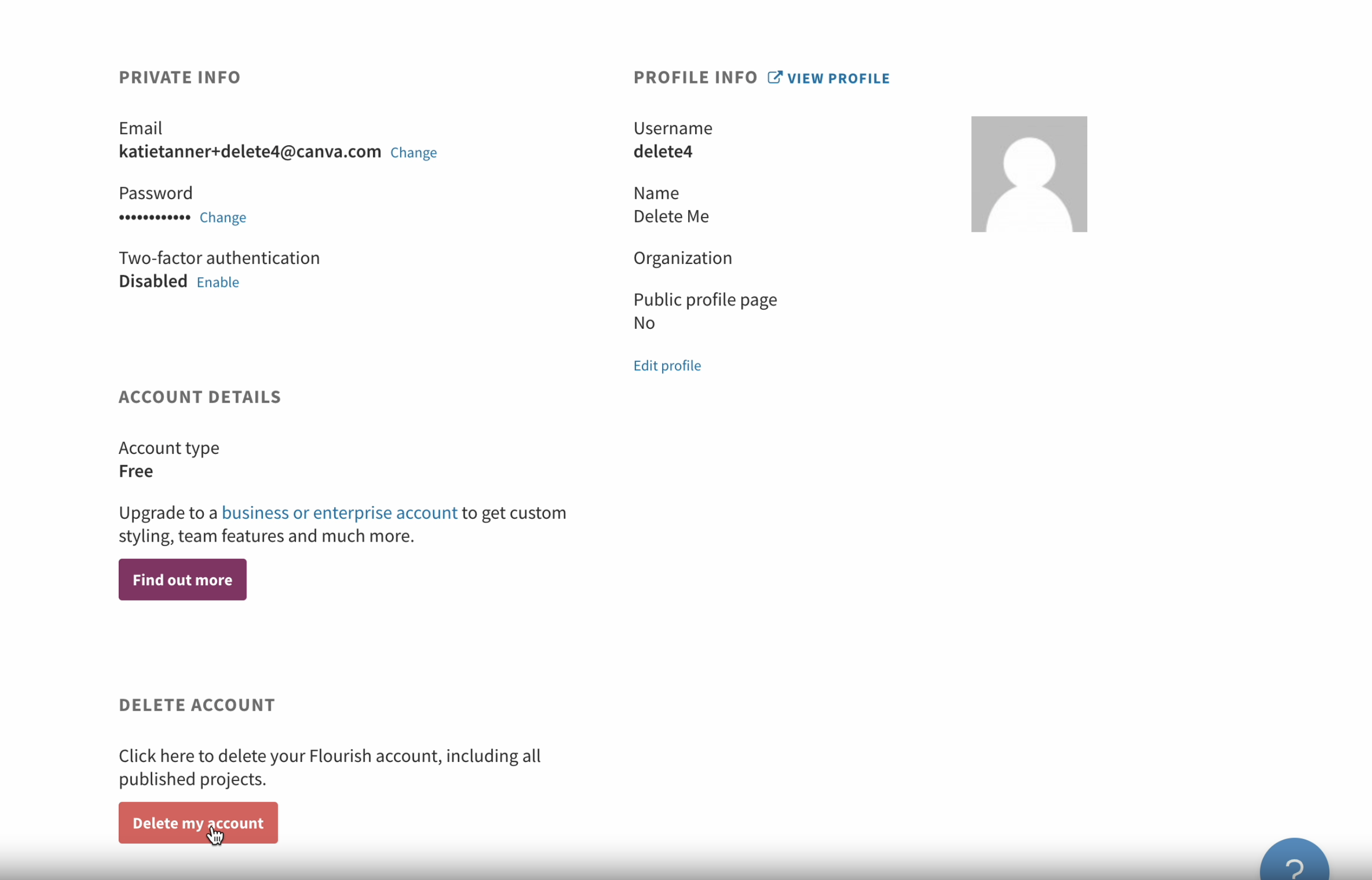Viewport: 1372px width, 880px height.
Task: Click the Free account type label
Action: [x=135, y=471]
